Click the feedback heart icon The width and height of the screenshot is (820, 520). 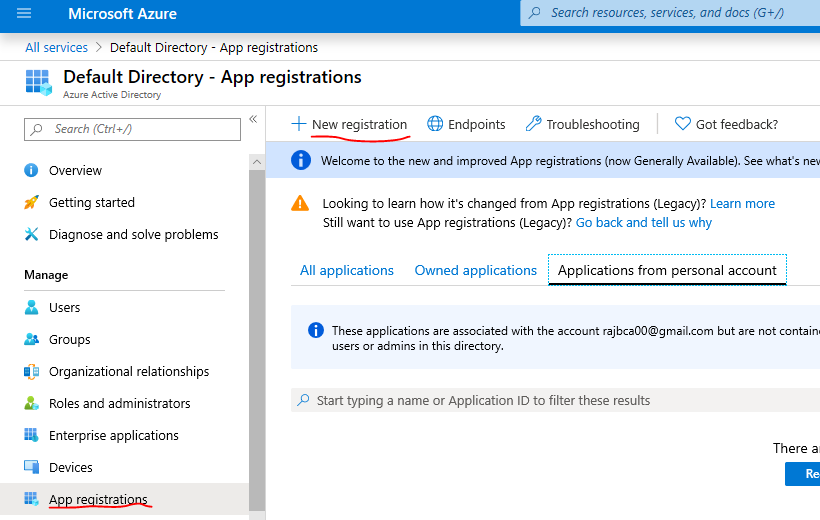(x=682, y=124)
